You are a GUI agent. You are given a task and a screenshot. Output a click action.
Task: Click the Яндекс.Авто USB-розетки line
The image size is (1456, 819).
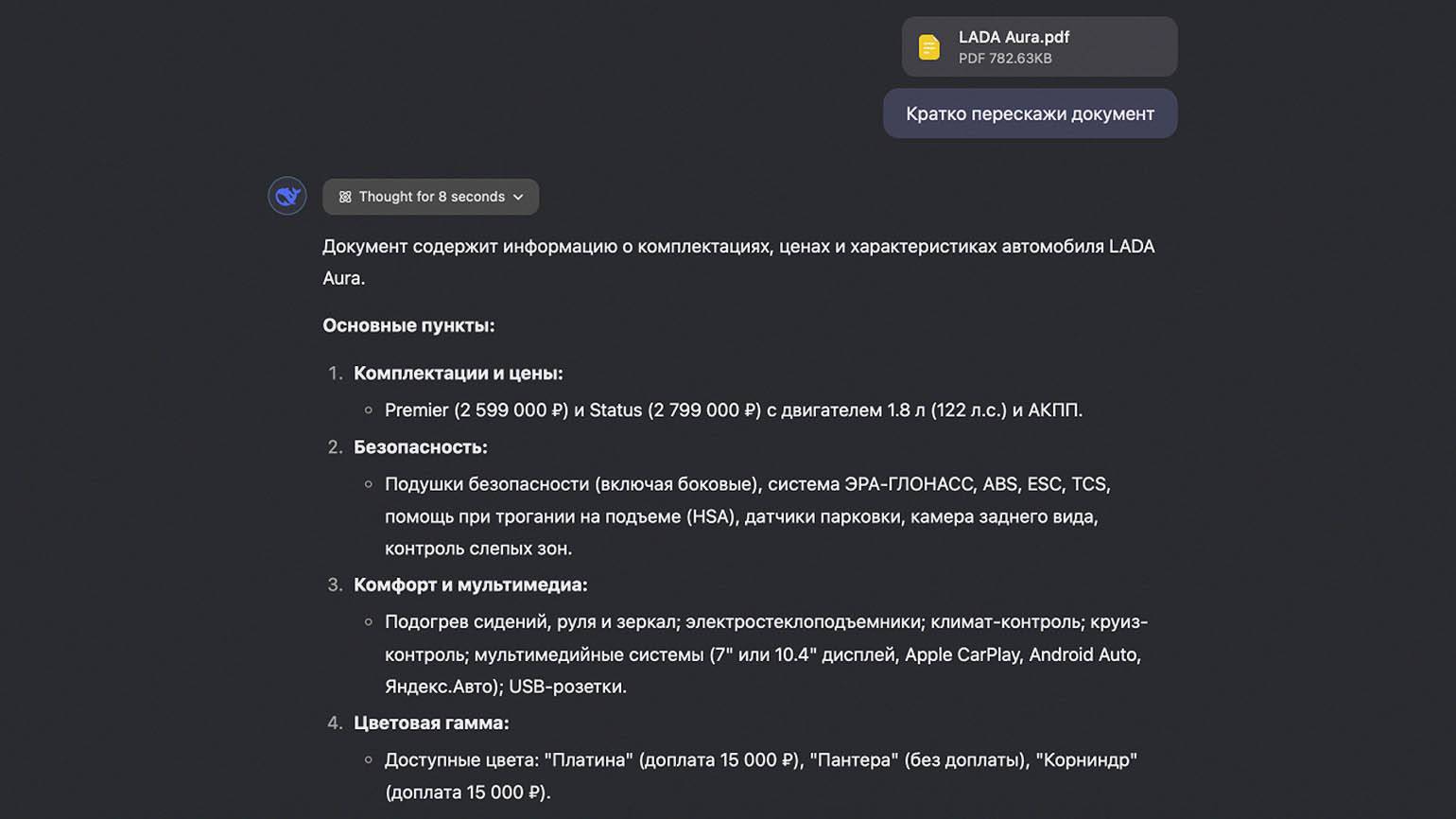[x=506, y=687]
